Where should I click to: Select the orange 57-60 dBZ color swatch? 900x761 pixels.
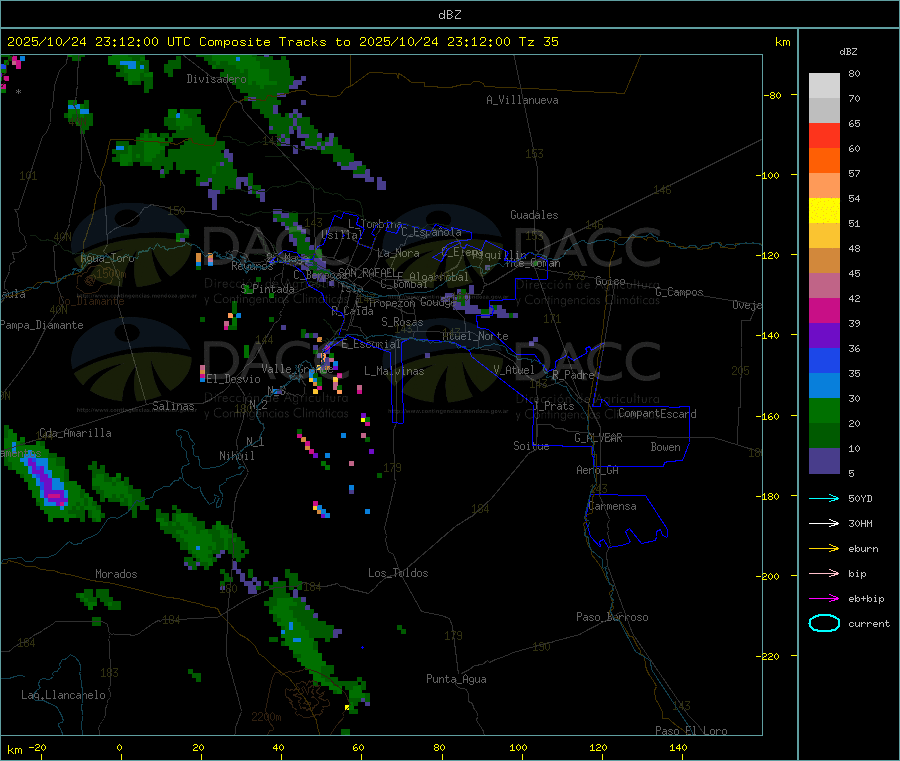[x=824, y=161]
